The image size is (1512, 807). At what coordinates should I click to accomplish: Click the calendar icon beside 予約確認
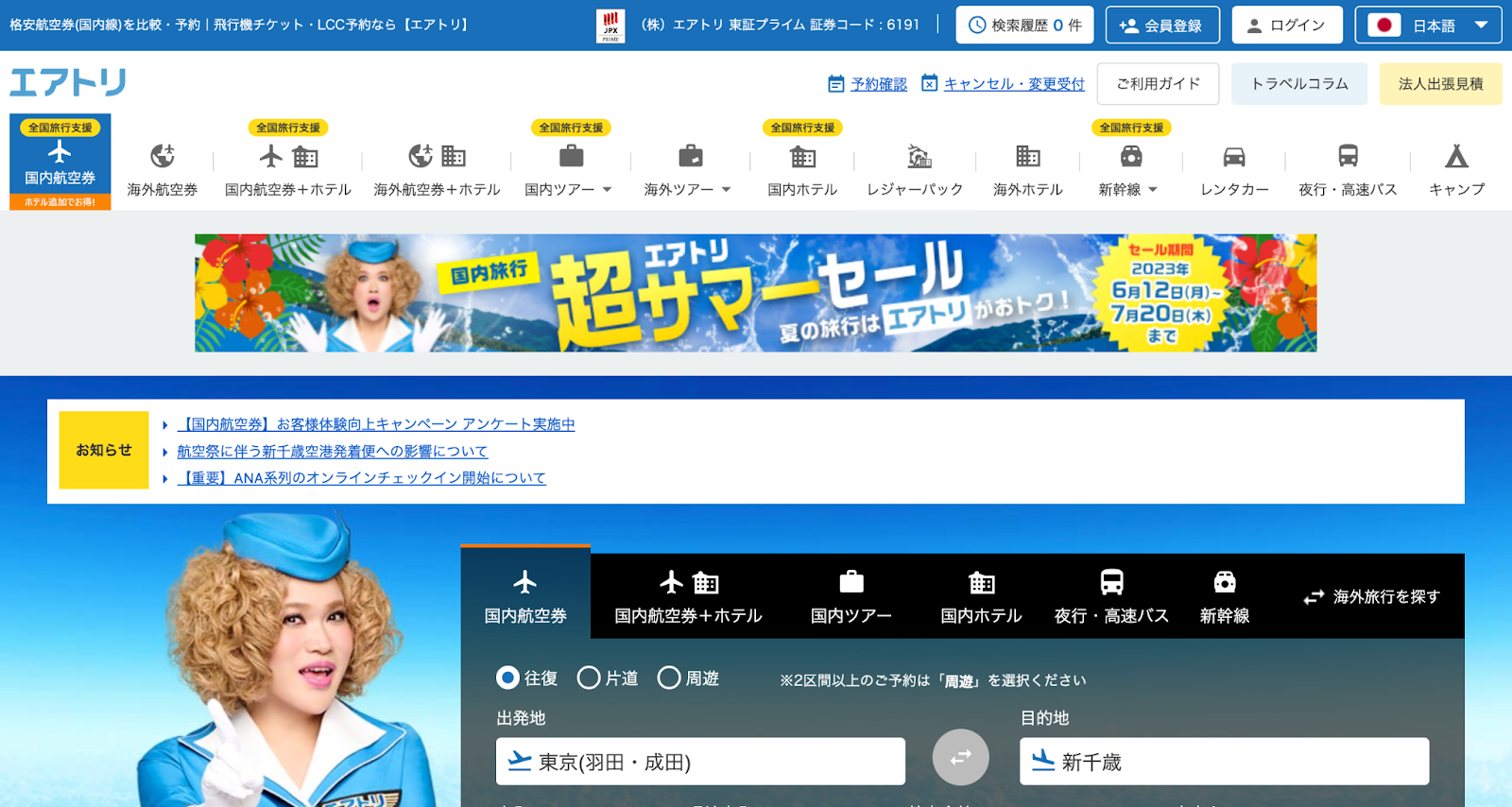pyautogui.click(x=835, y=84)
